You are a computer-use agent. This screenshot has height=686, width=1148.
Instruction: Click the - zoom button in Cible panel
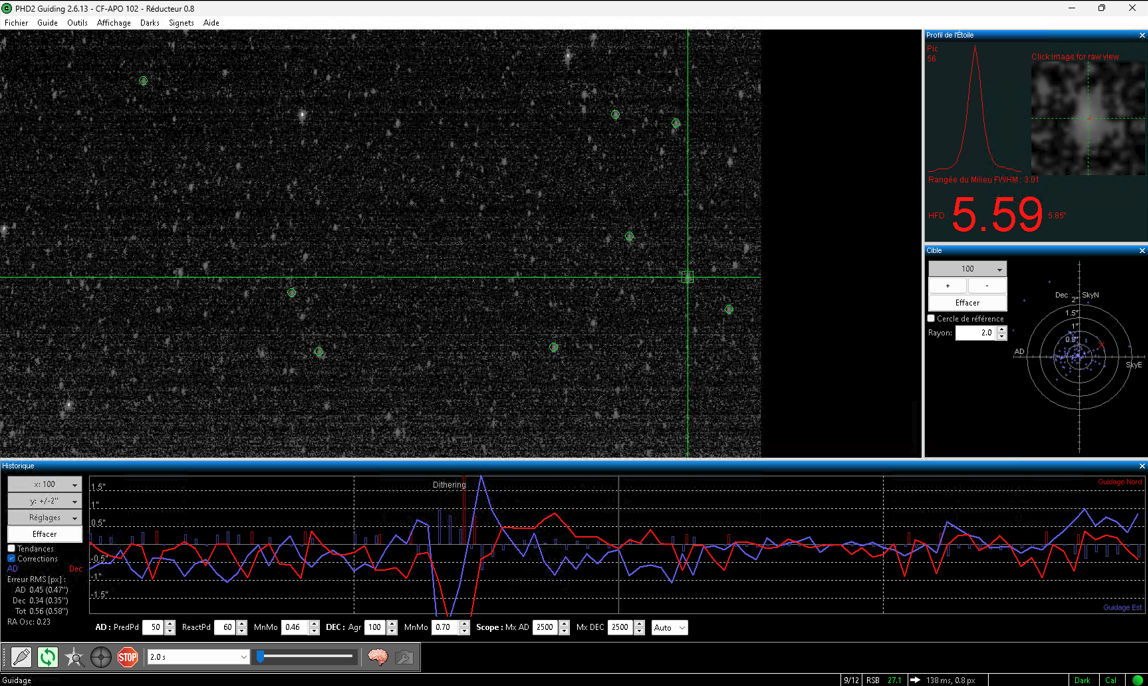coord(987,286)
